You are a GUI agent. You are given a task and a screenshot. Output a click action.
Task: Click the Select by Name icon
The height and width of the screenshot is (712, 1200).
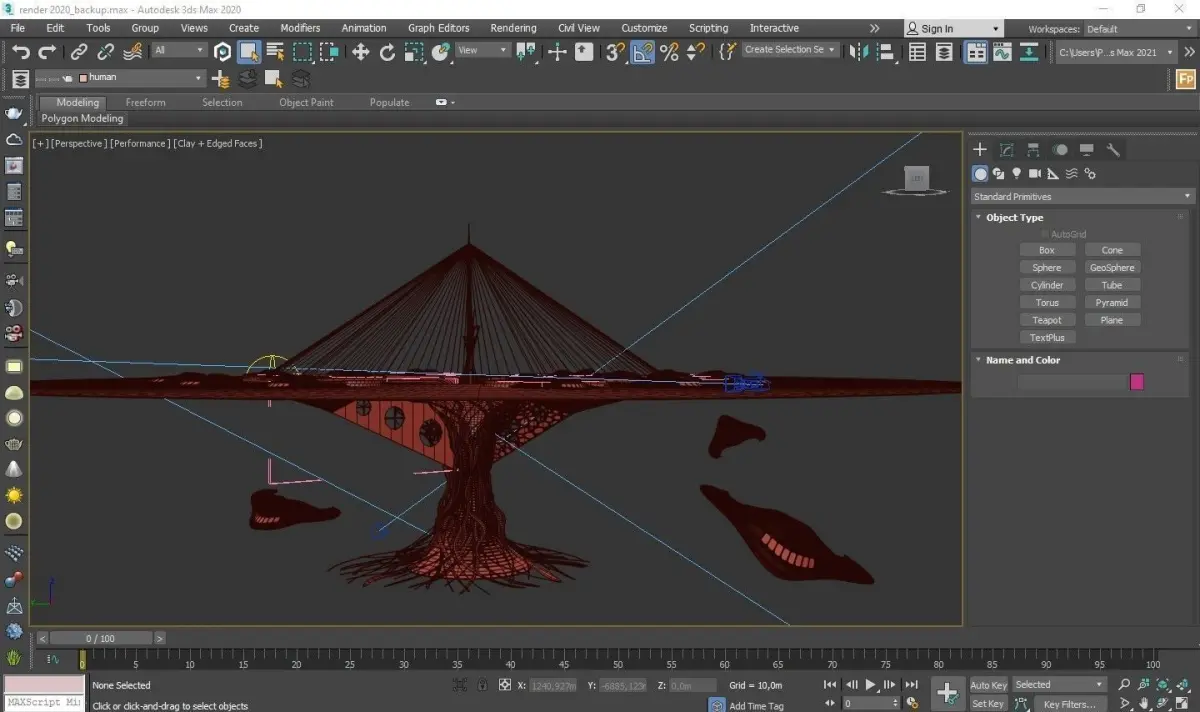(x=275, y=52)
